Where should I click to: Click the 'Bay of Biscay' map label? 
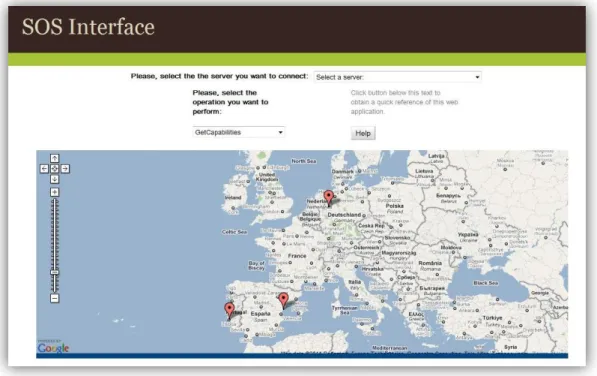coord(256,265)
